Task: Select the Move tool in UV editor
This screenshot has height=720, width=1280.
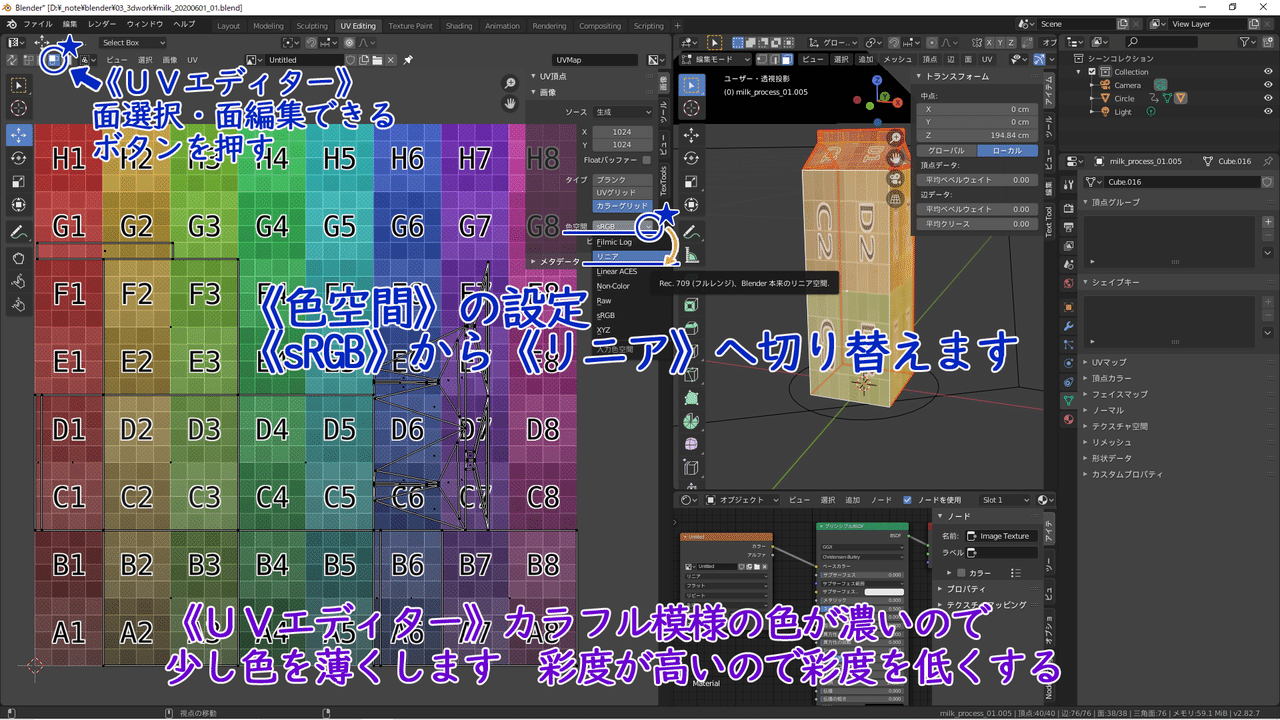Action: [x=19, y=135]
